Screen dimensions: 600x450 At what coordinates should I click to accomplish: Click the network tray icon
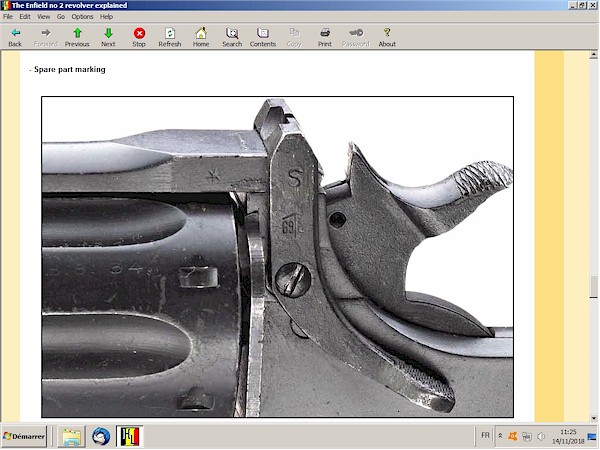(x=527, y=436)
